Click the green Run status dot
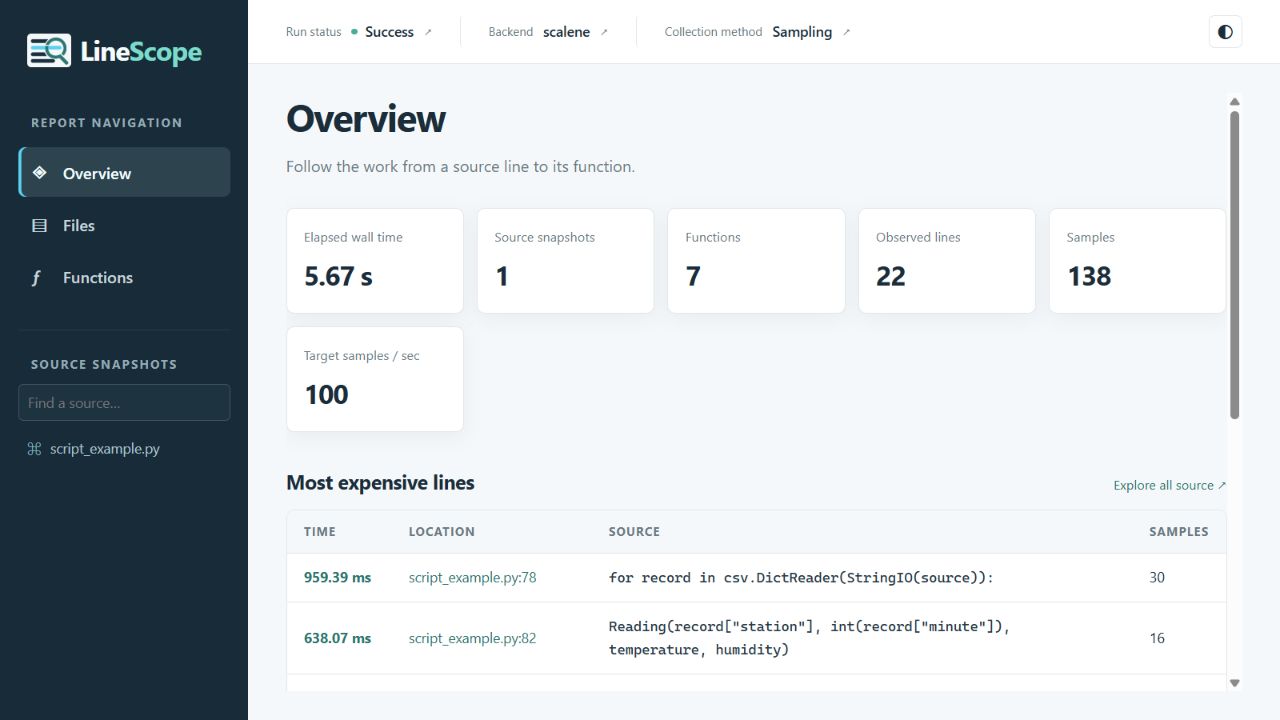1280x720 pixels. coord(354,32)
